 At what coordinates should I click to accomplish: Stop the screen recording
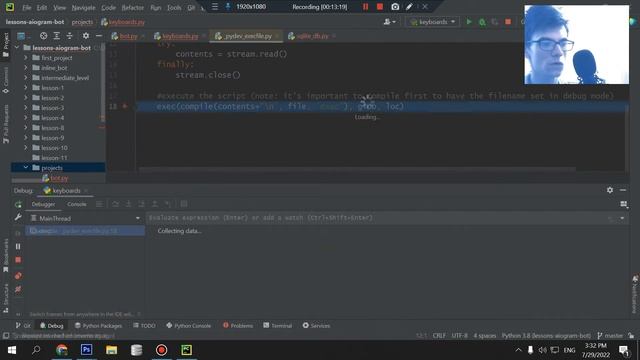(x=380, y=7)
